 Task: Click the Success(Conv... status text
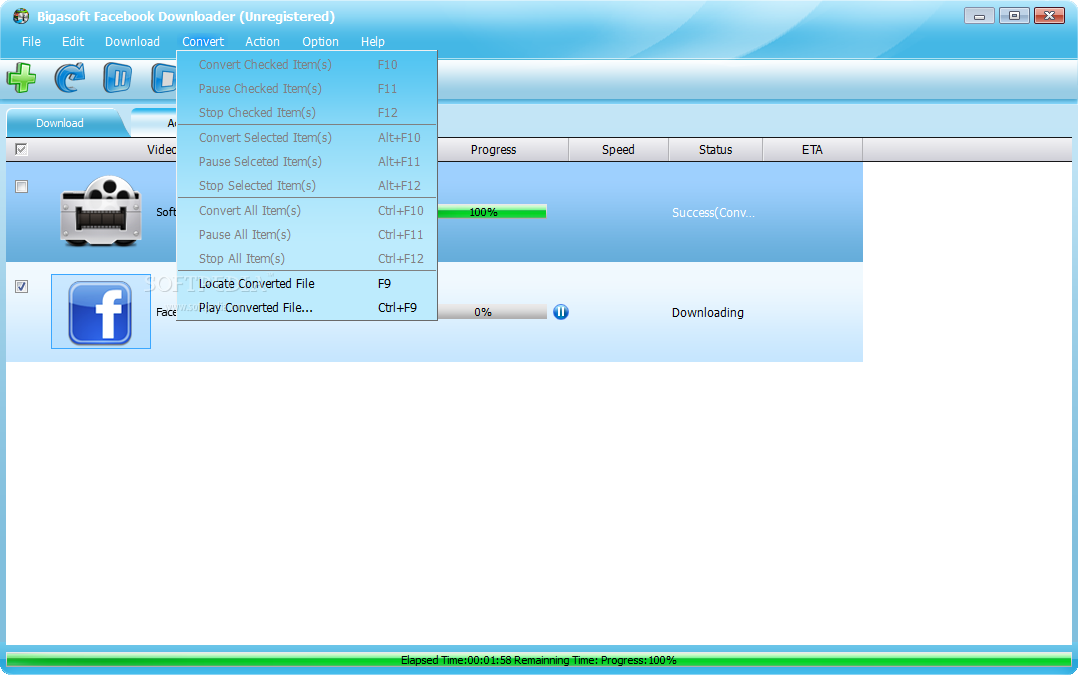coord(713,212)
